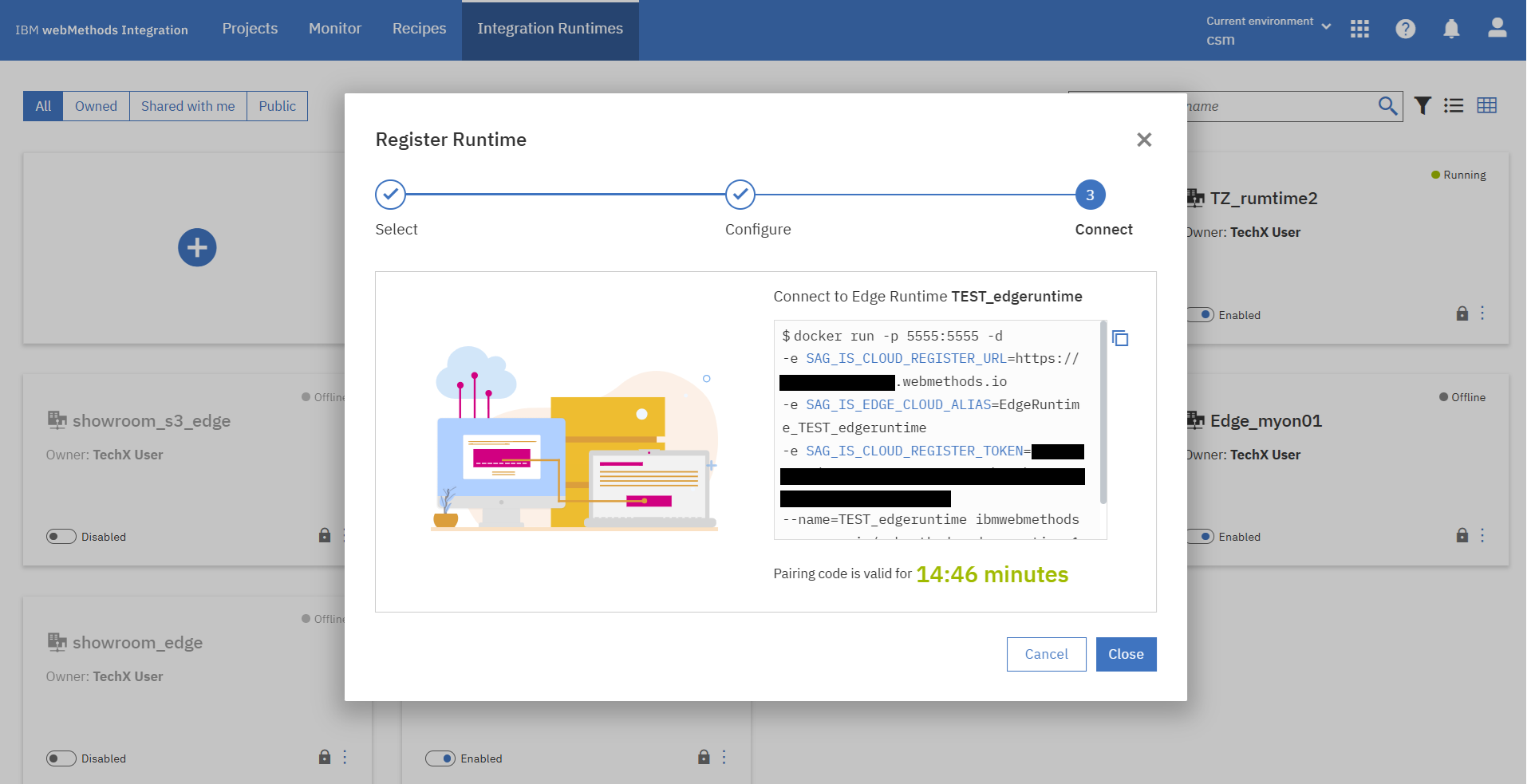Open the notifications bell
The image size is (1531, 784).
(x=1451, y=30)
